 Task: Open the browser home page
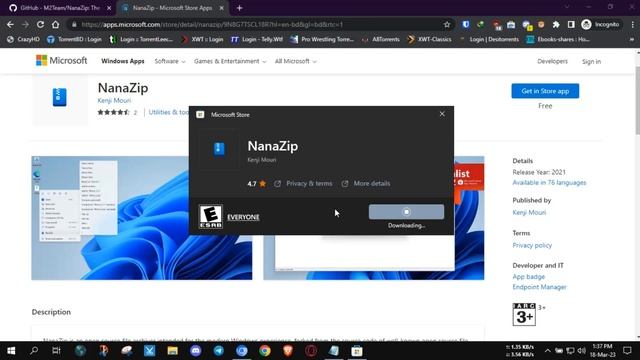click(56, 24)
